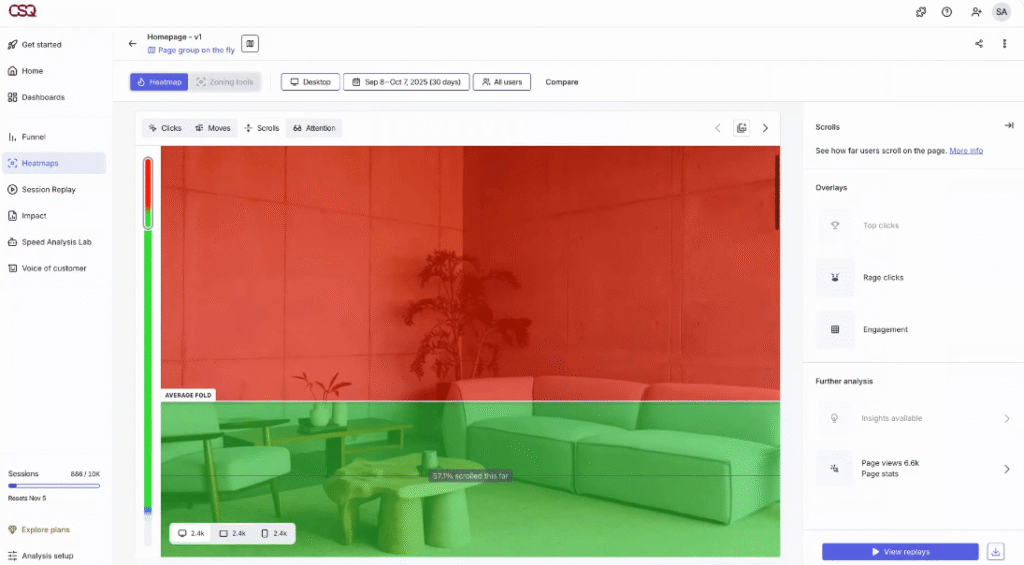Screen dimensions: 1024x565
Task: Toggle the Top clicks overlay
Action: coord(835,226)
